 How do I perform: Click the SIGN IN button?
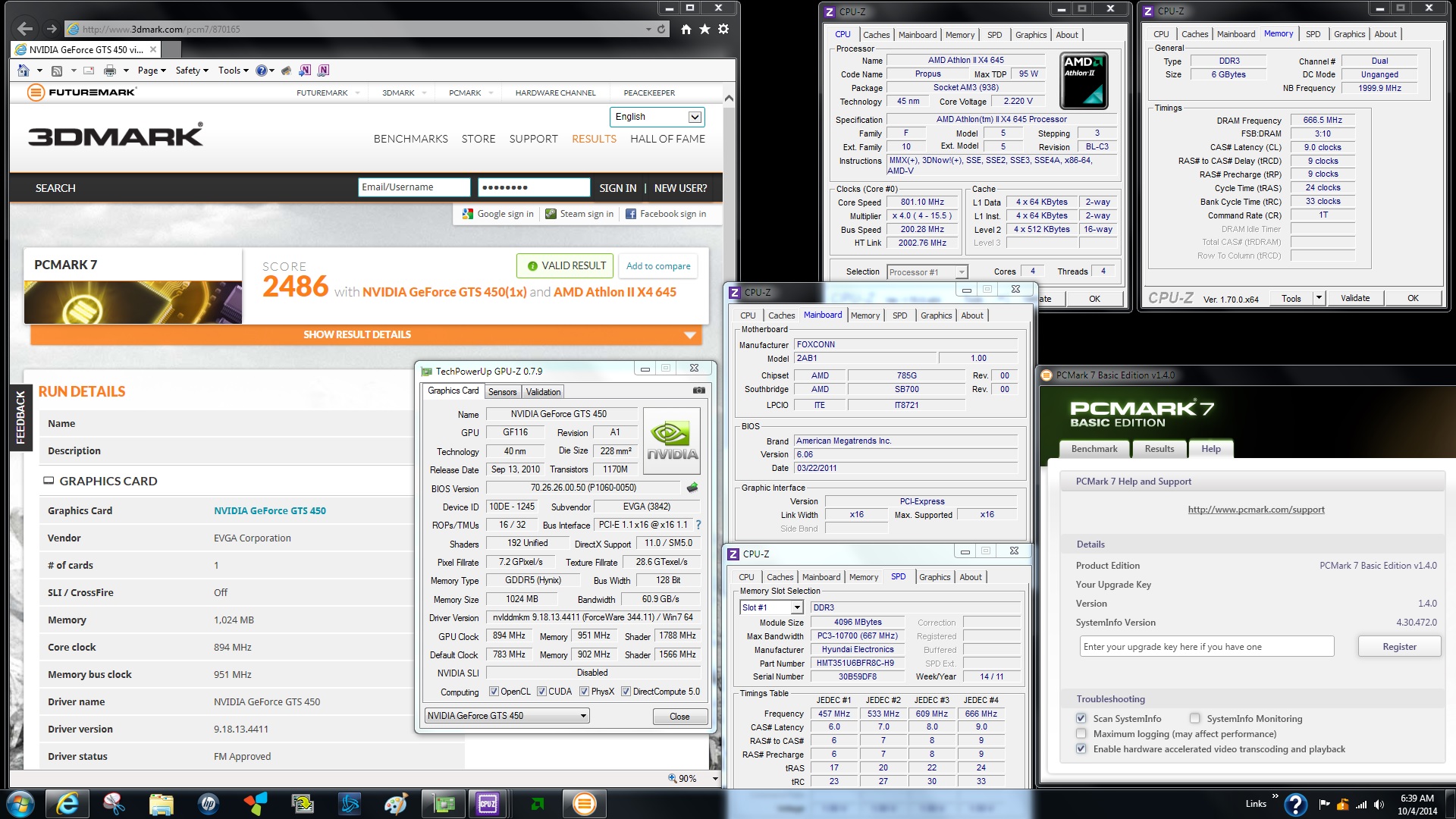pyautogui.click(x=618, y=188)
